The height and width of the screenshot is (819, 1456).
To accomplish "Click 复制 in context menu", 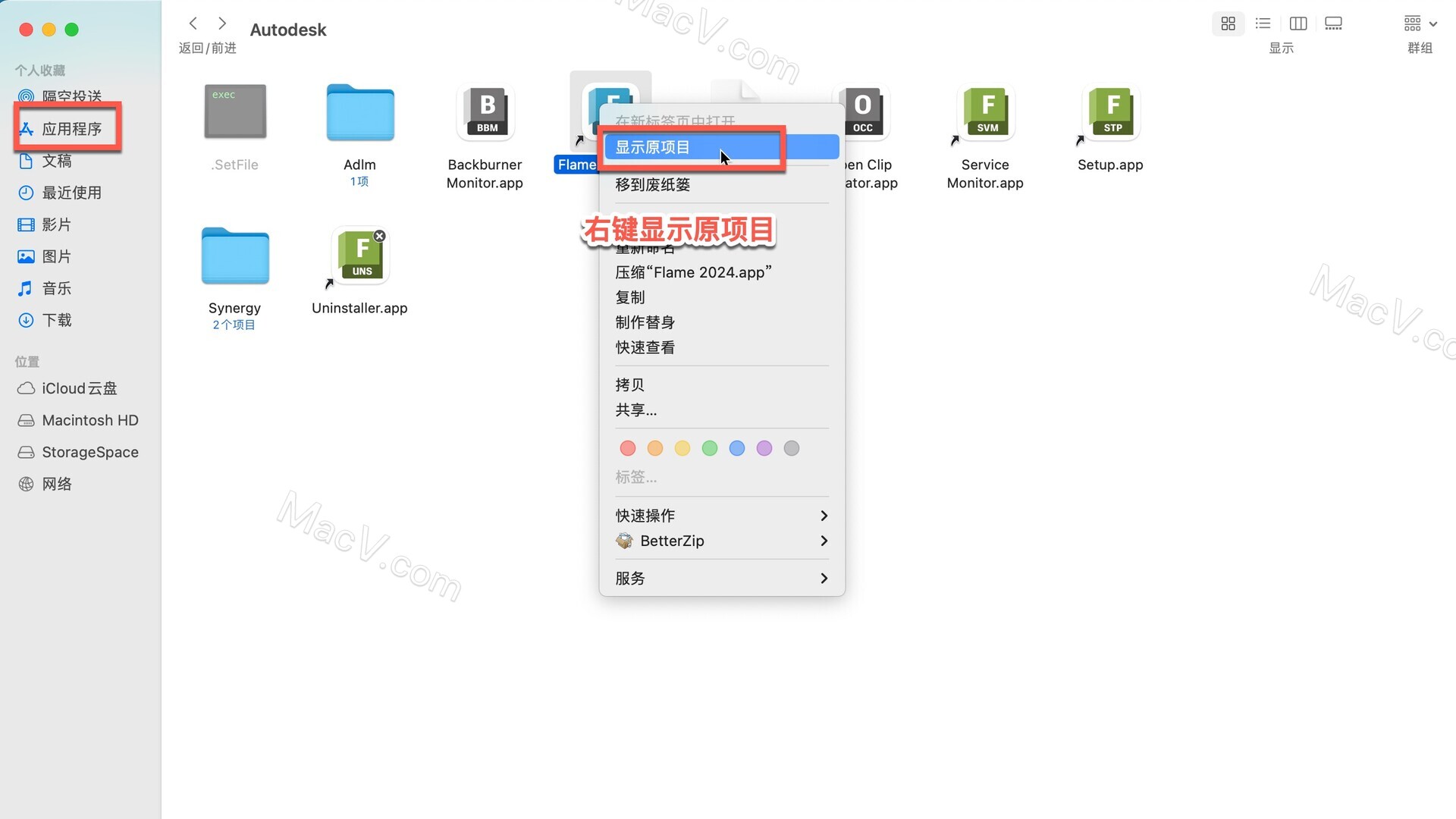I will (x=630, y=297).
